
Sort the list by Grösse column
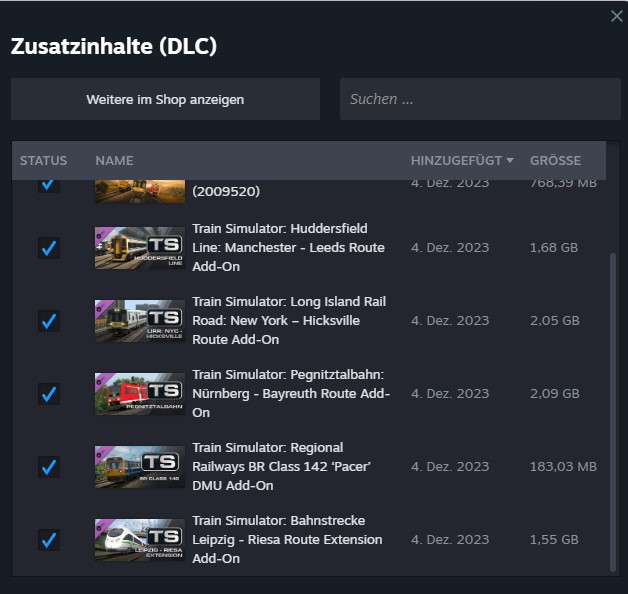pos(555,161)
